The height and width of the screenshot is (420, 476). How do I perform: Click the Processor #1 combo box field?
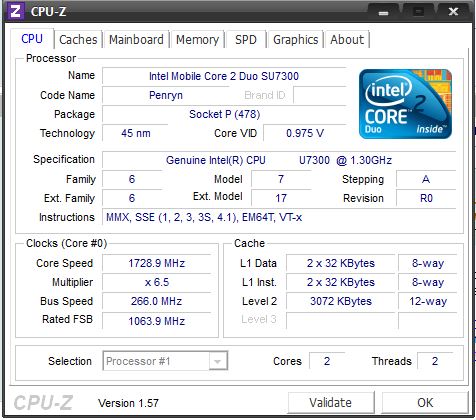click(x=165, y=361)
